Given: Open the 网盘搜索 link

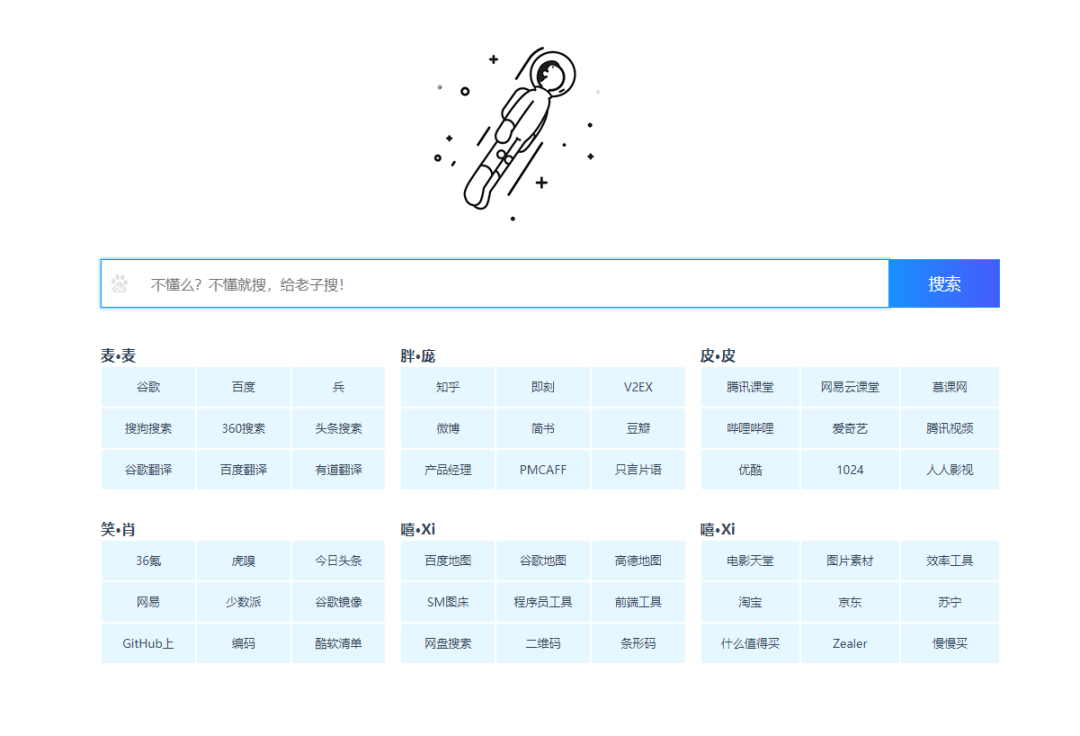Looking at the screenshot, I should 446,643.
